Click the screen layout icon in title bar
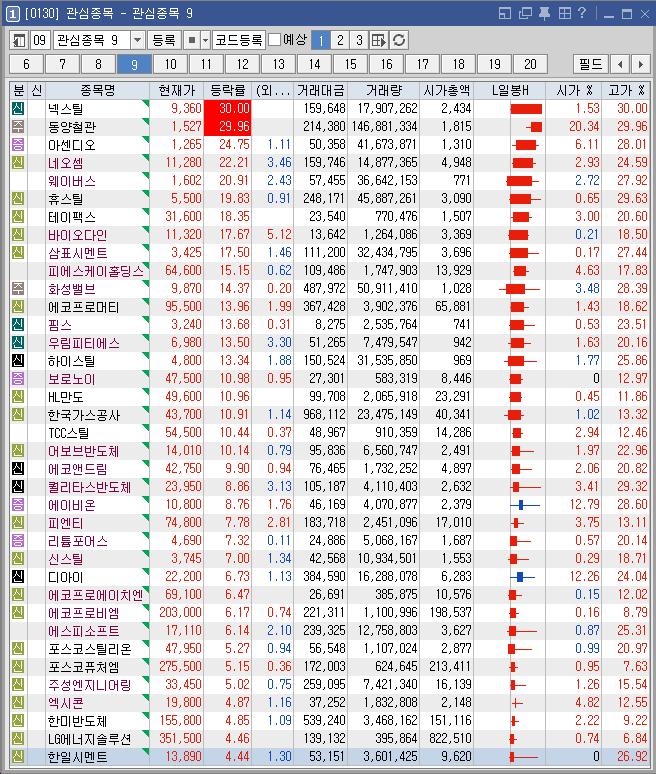Screen dimensions: 656x774 [504, 13]
